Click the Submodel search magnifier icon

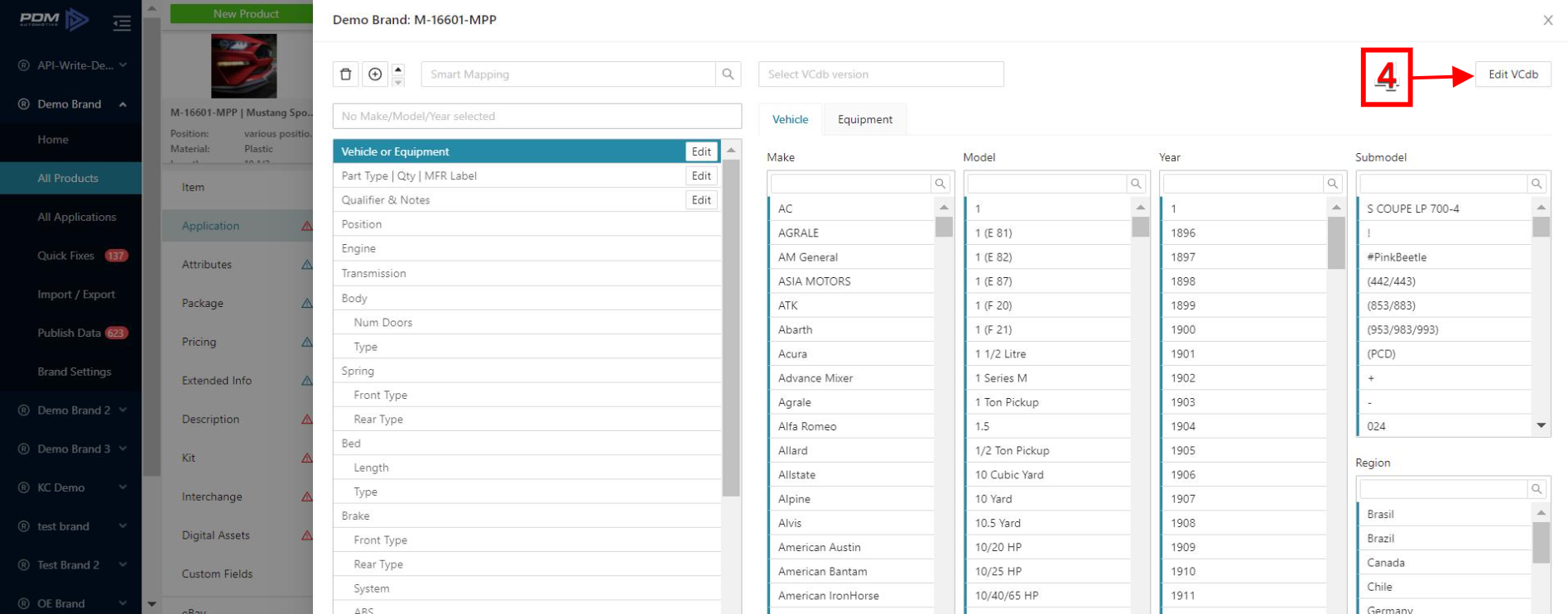tap(1537, 184)
